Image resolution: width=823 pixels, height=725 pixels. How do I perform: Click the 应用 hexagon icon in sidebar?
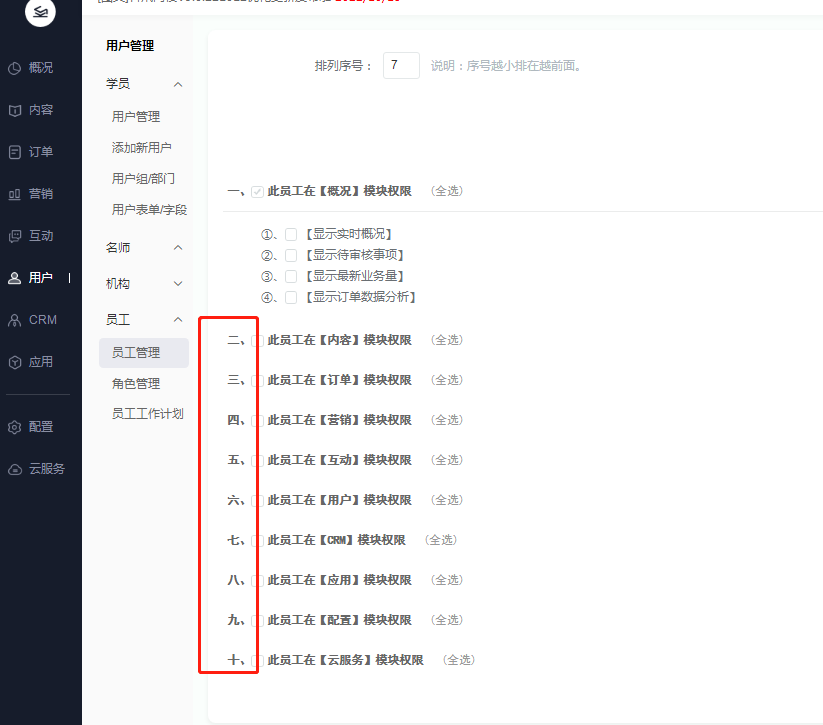15,362
